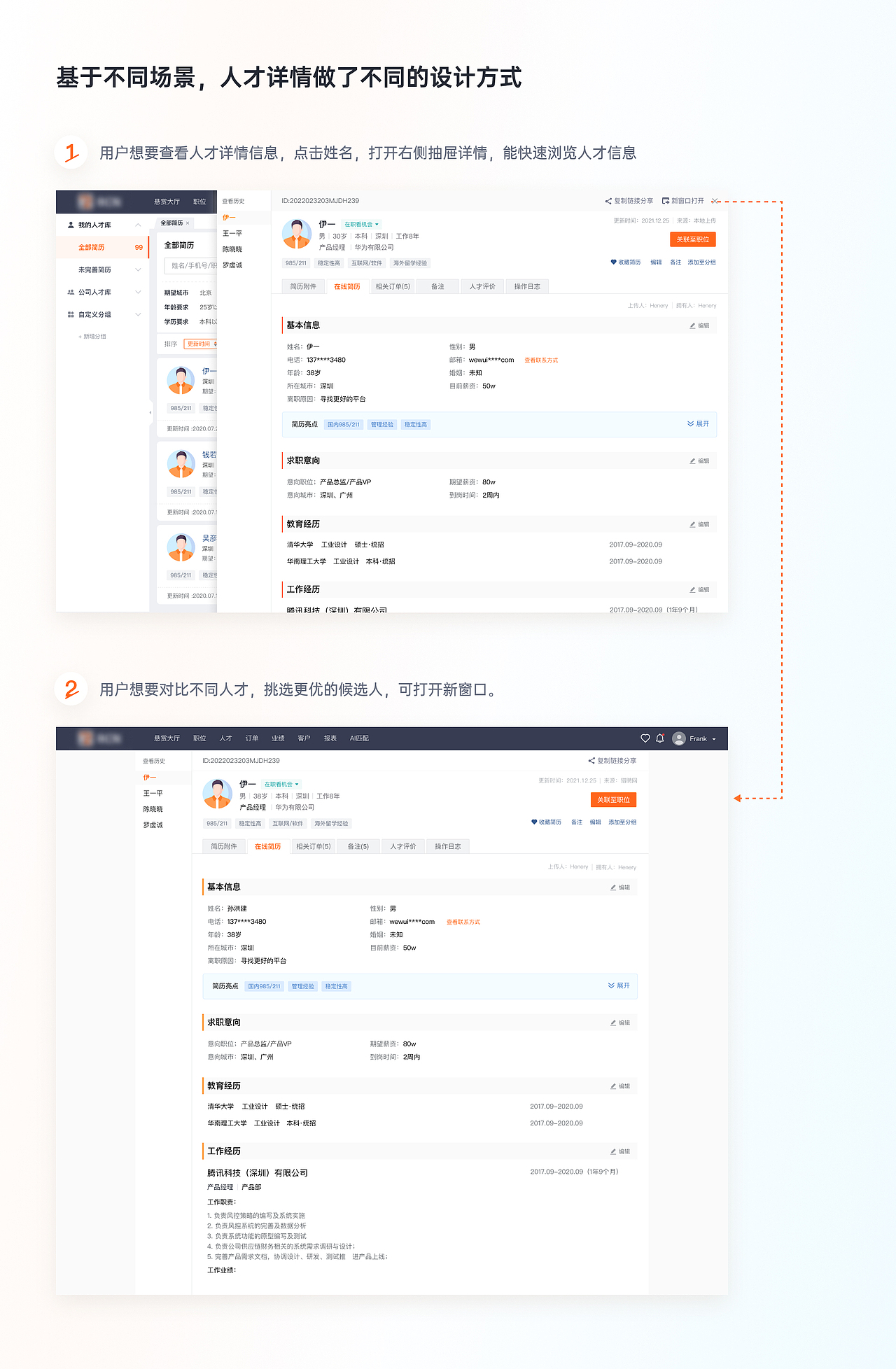Select 罗虔诚 in the new-window history list
896x1369 pixels.
[153, 825]
